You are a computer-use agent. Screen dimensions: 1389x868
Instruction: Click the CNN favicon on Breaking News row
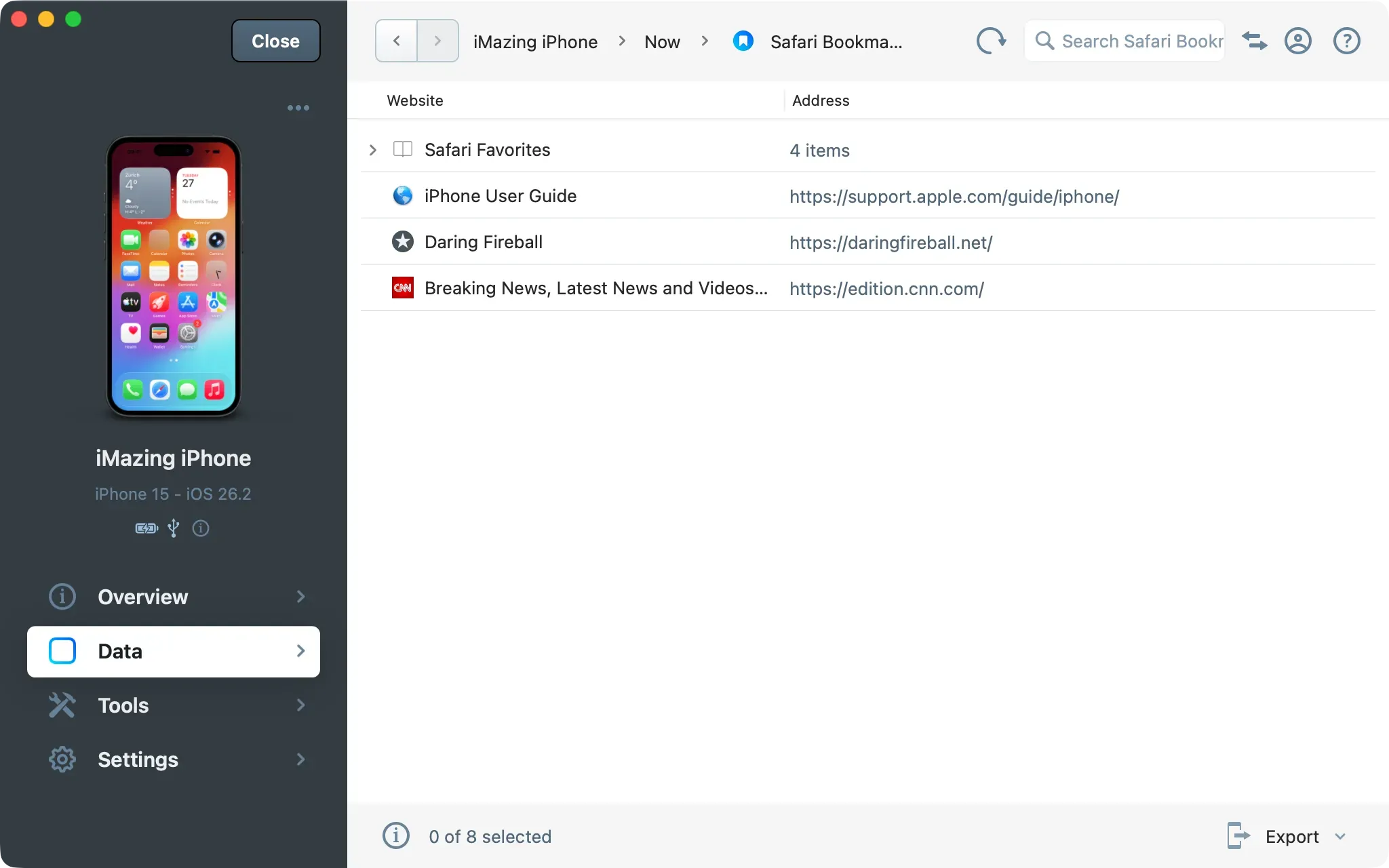402,288
